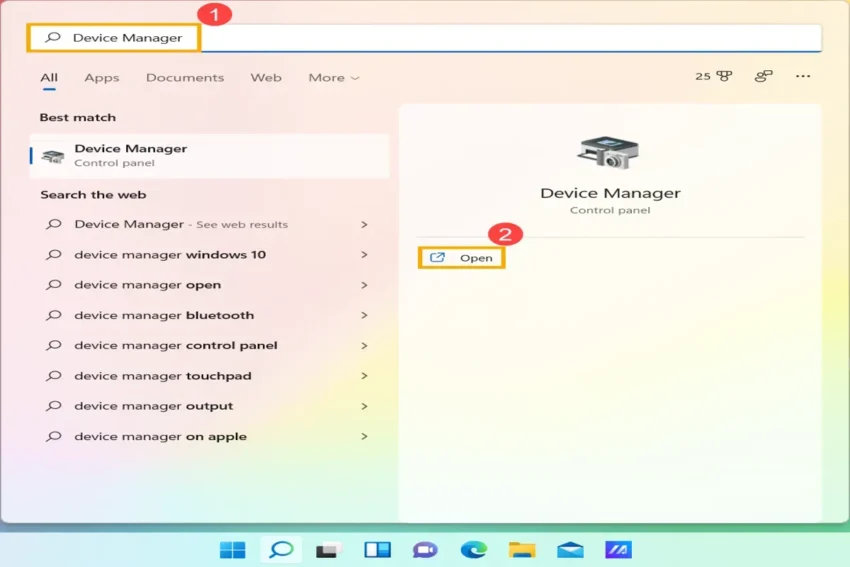Viewport: 850px width, 567px height.
Task: Open Task View from the taskbar
Action: [x=328, y=550]
